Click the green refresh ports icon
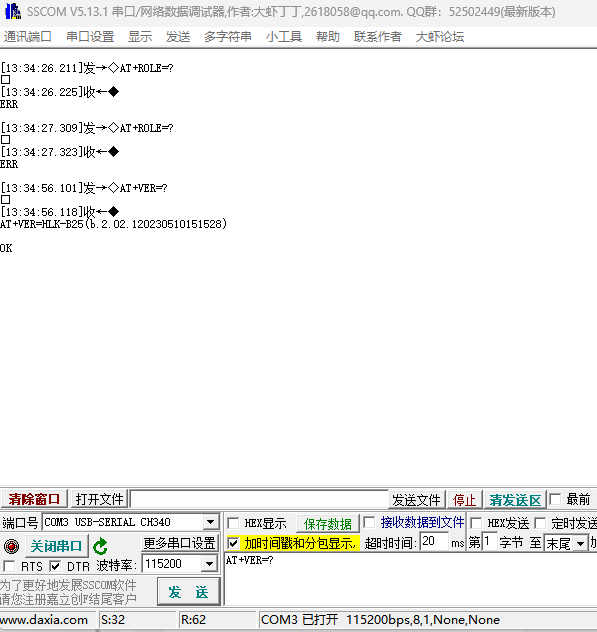Screen dimensions: 597x632 (x=100, y=547)
